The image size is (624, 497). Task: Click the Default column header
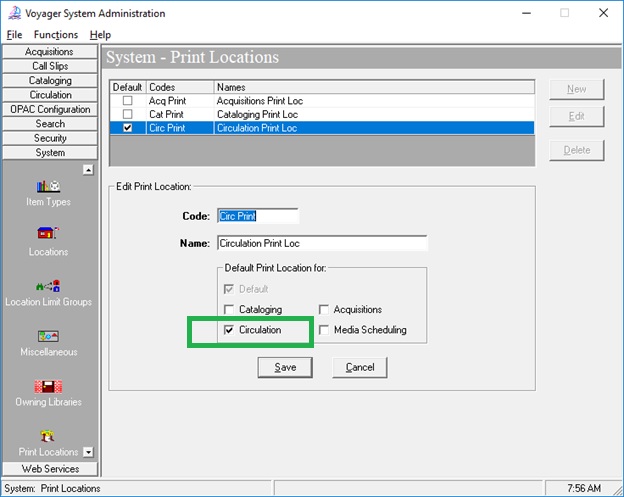pyautogui.click(x=128, y=87)
